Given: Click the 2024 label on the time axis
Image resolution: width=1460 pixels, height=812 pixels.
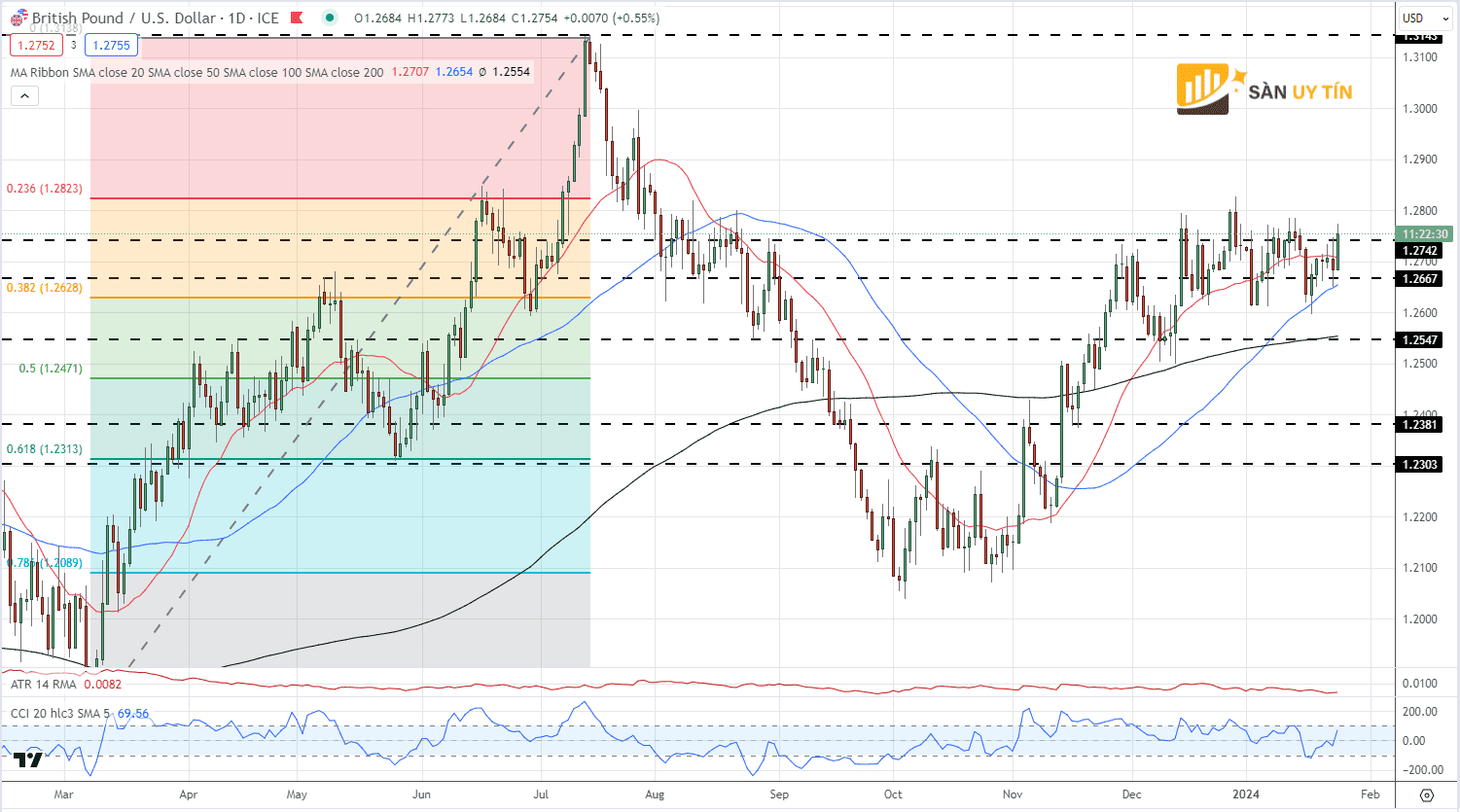Looking at the screenshot, I should pyautogui.click(x=1246, y=794).
